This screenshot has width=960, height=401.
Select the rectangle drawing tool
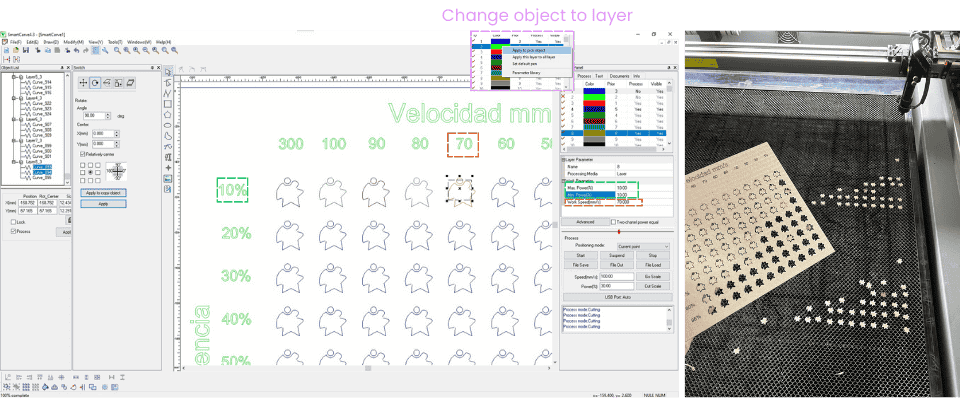point(167,104)
